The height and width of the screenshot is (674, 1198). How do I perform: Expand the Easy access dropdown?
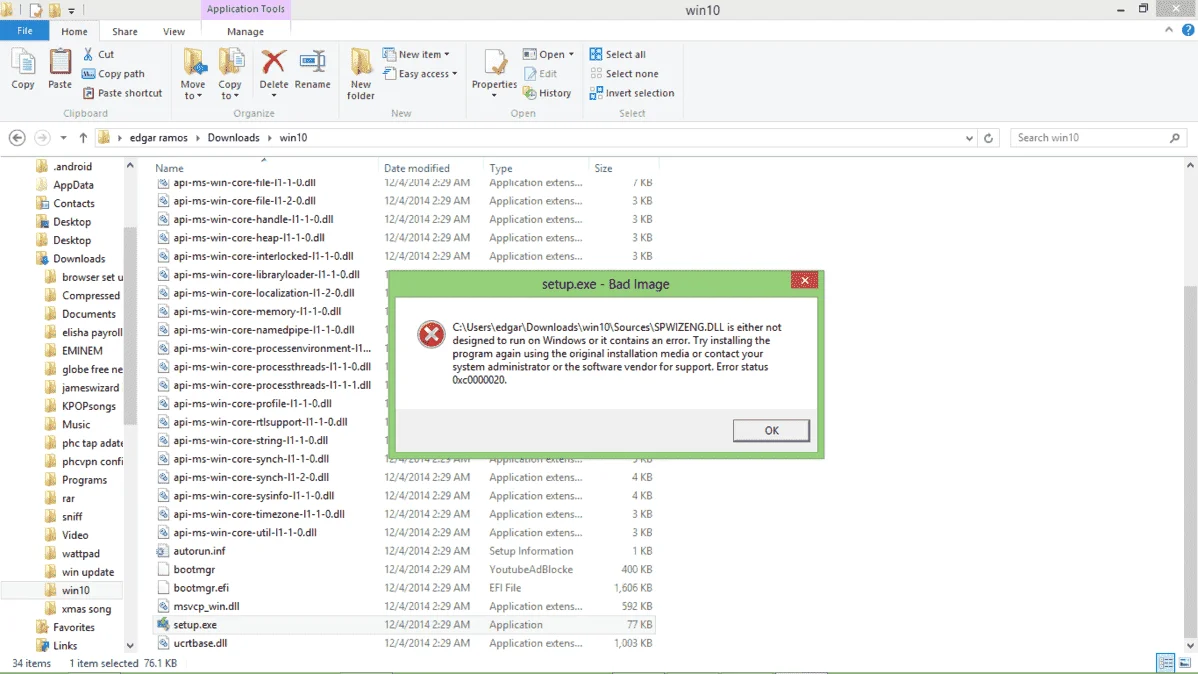pyautogui.click(x=455, y=73)
